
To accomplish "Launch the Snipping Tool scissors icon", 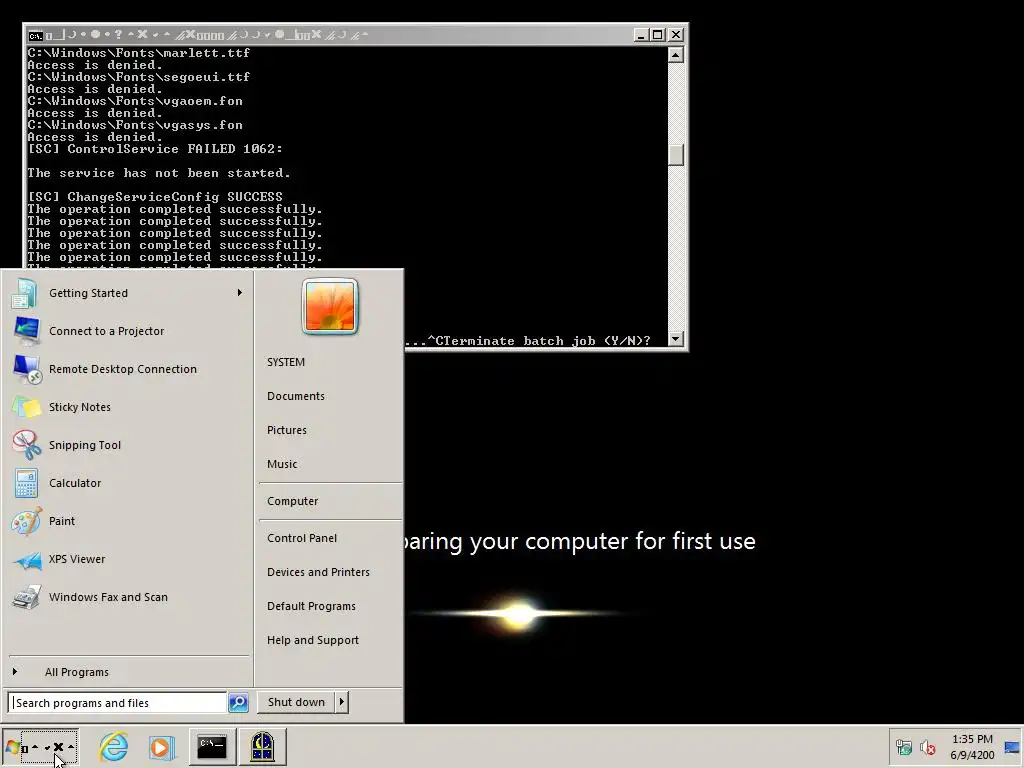I will pyautogui.click(x=26, y=445).
